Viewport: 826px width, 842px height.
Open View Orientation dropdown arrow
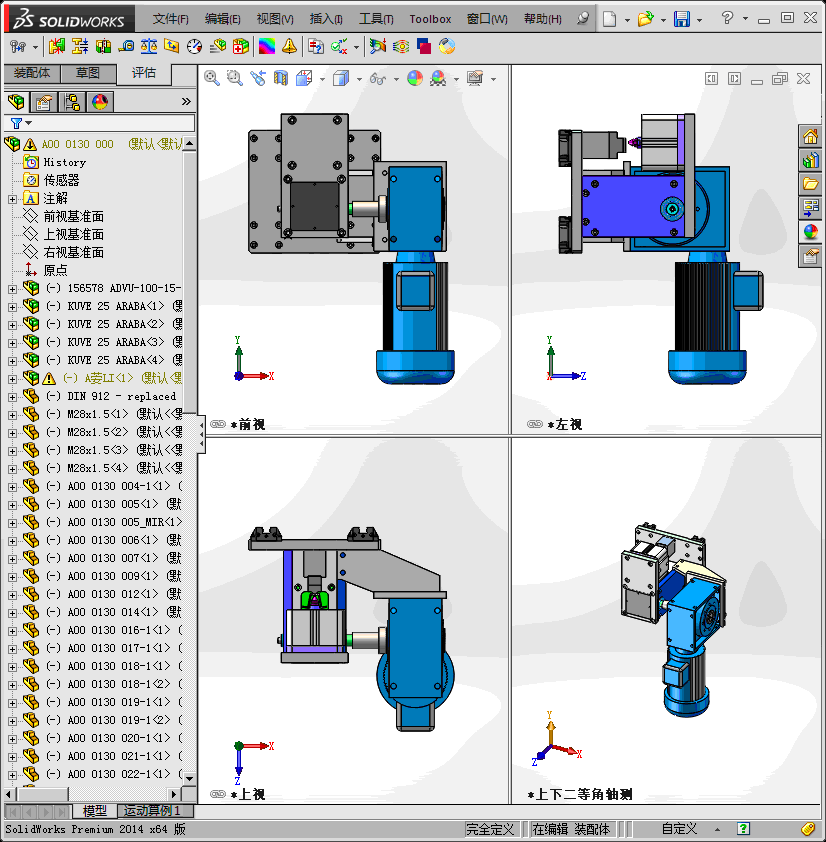click(x=322, y=79)
